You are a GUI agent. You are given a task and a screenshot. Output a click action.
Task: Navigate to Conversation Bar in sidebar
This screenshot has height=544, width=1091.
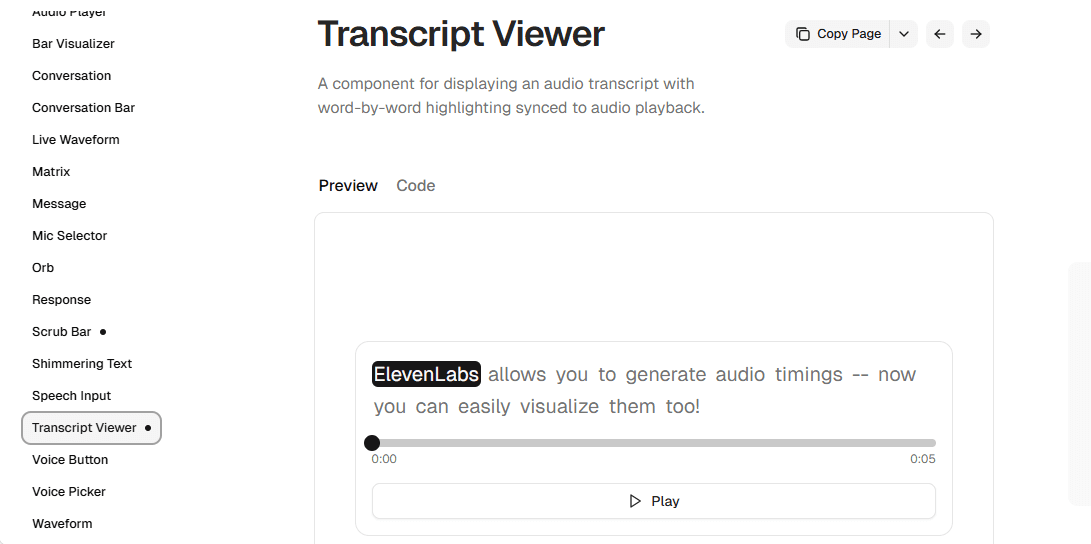(83, 108)
